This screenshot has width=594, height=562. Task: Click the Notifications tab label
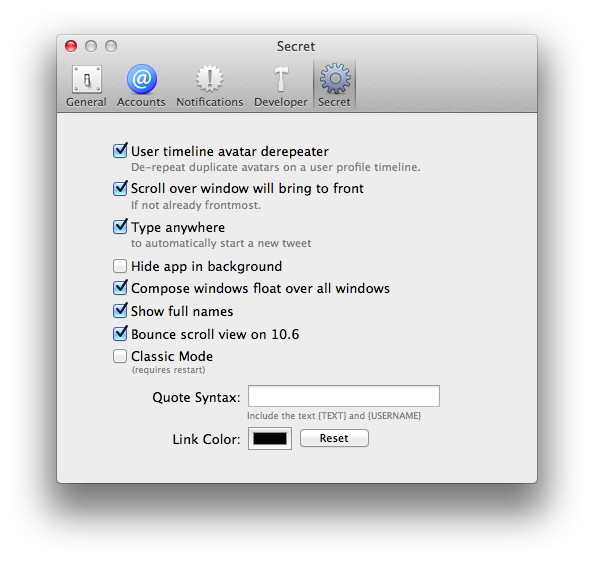209,102
